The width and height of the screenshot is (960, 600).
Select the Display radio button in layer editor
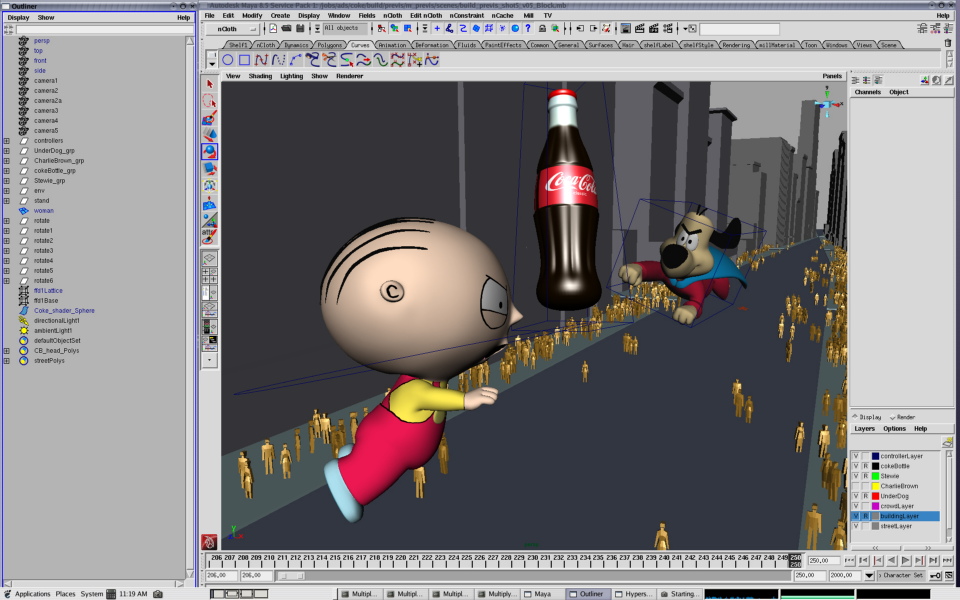866,417
